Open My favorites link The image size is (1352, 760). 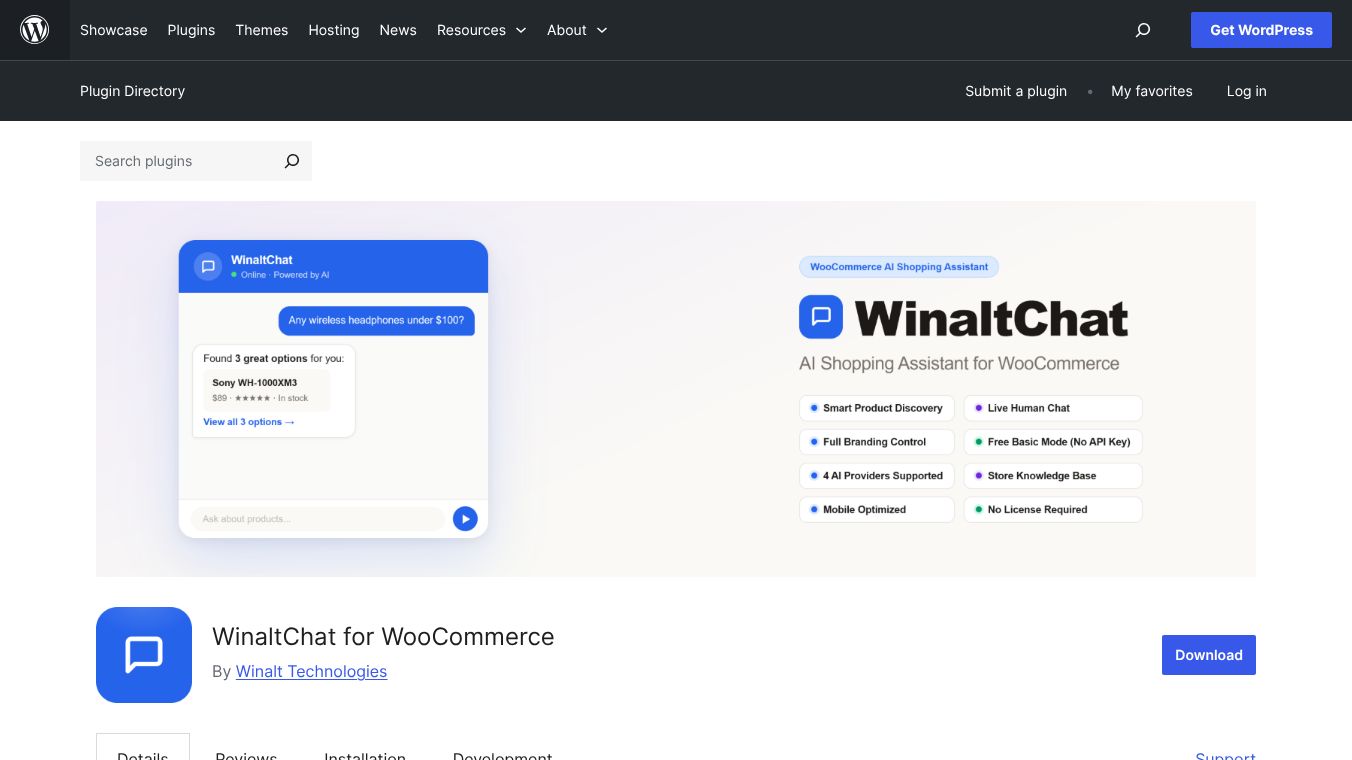(x=1152, y=91)
